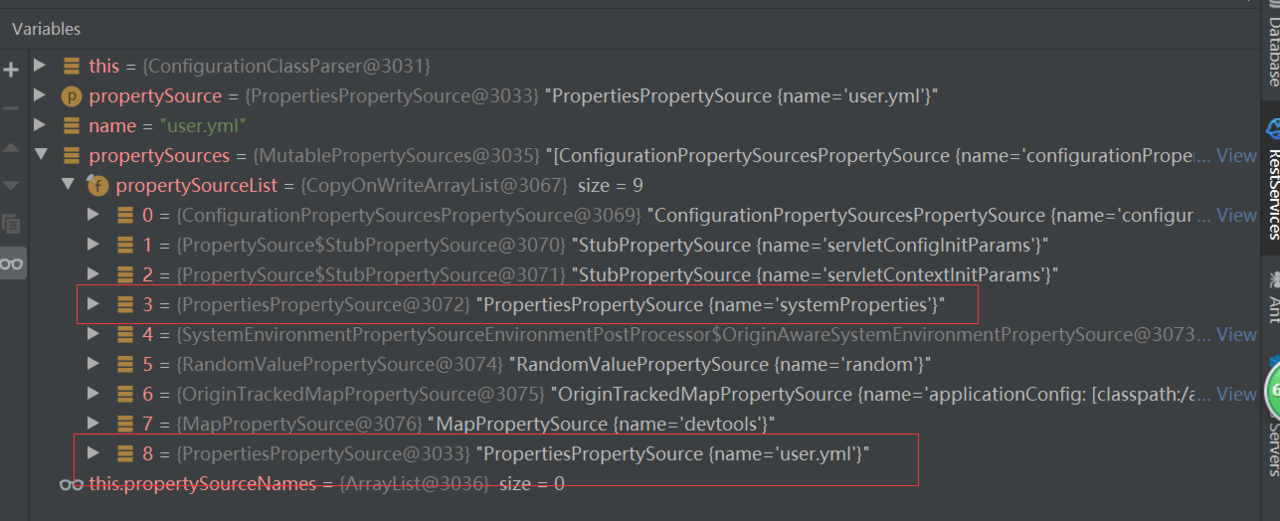Expand the 'this' ConfigurationClassParser node
The image size is (1280, 521).
coord(40,66)
